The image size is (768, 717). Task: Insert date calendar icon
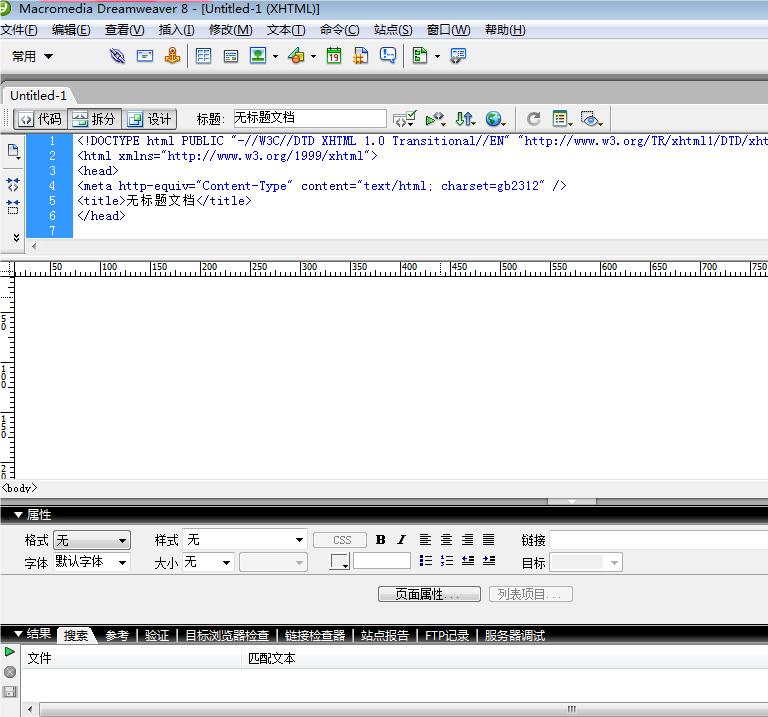click(334, 55)
